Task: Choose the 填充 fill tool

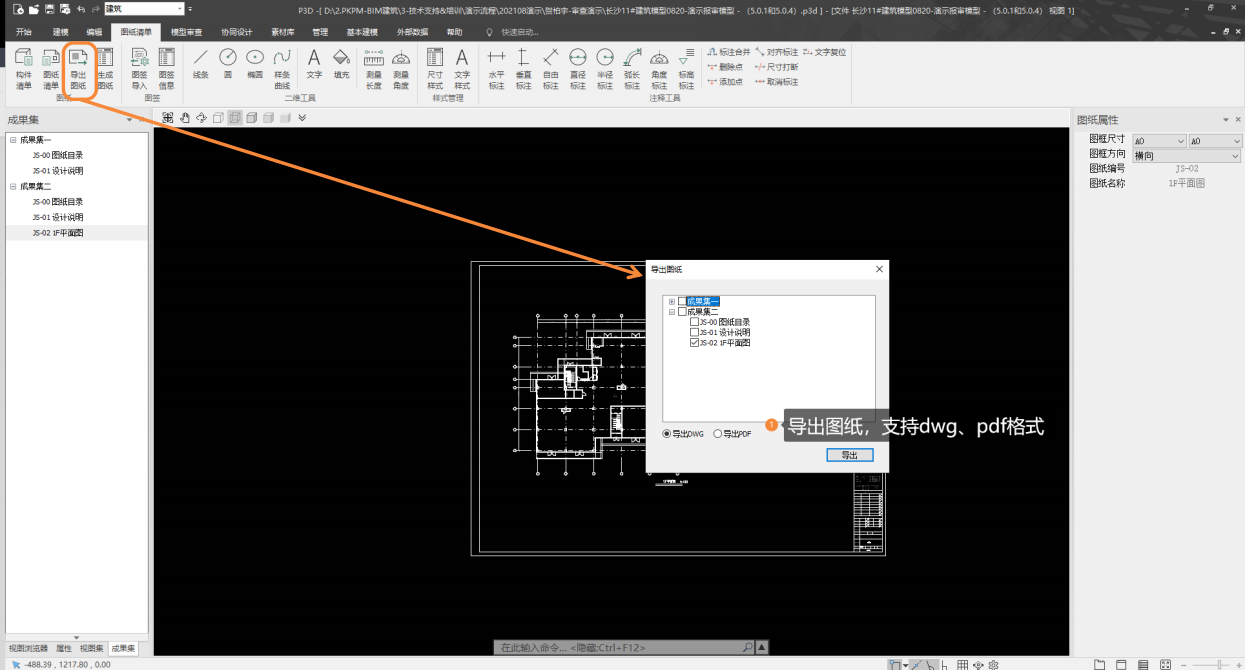Action: (341, 63)
